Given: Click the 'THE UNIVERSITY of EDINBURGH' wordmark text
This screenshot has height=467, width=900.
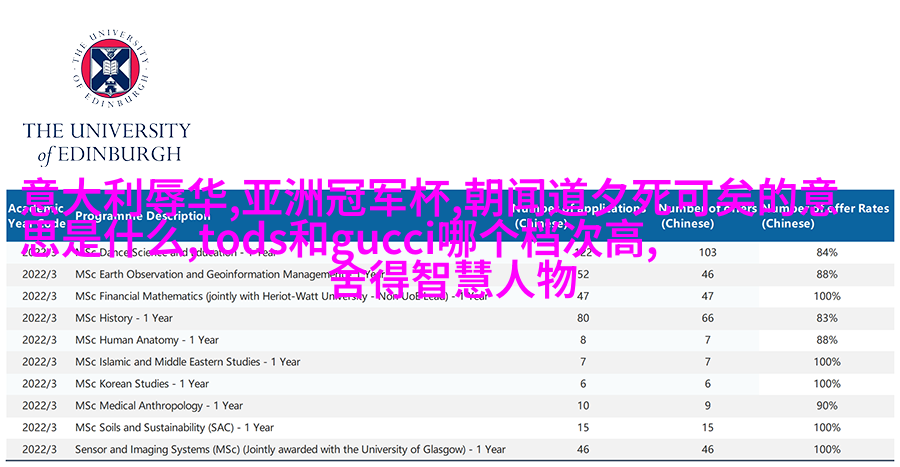Looking at the screenshot, I should (x=107, y=143).
